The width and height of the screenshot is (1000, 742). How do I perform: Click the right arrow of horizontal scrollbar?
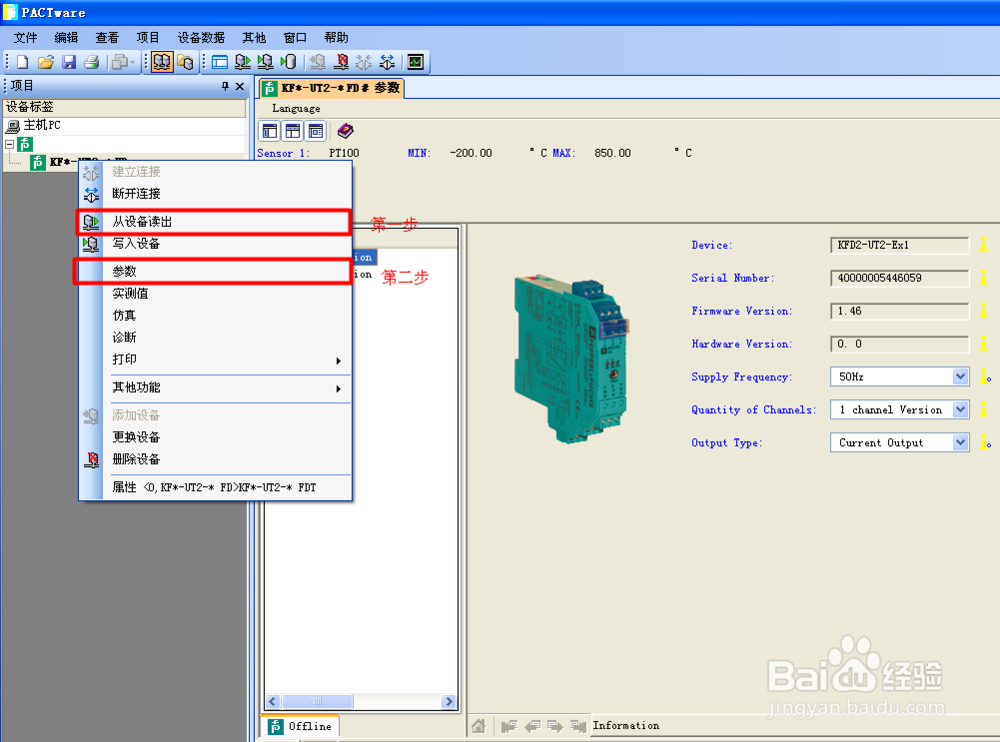click(449, 701)
